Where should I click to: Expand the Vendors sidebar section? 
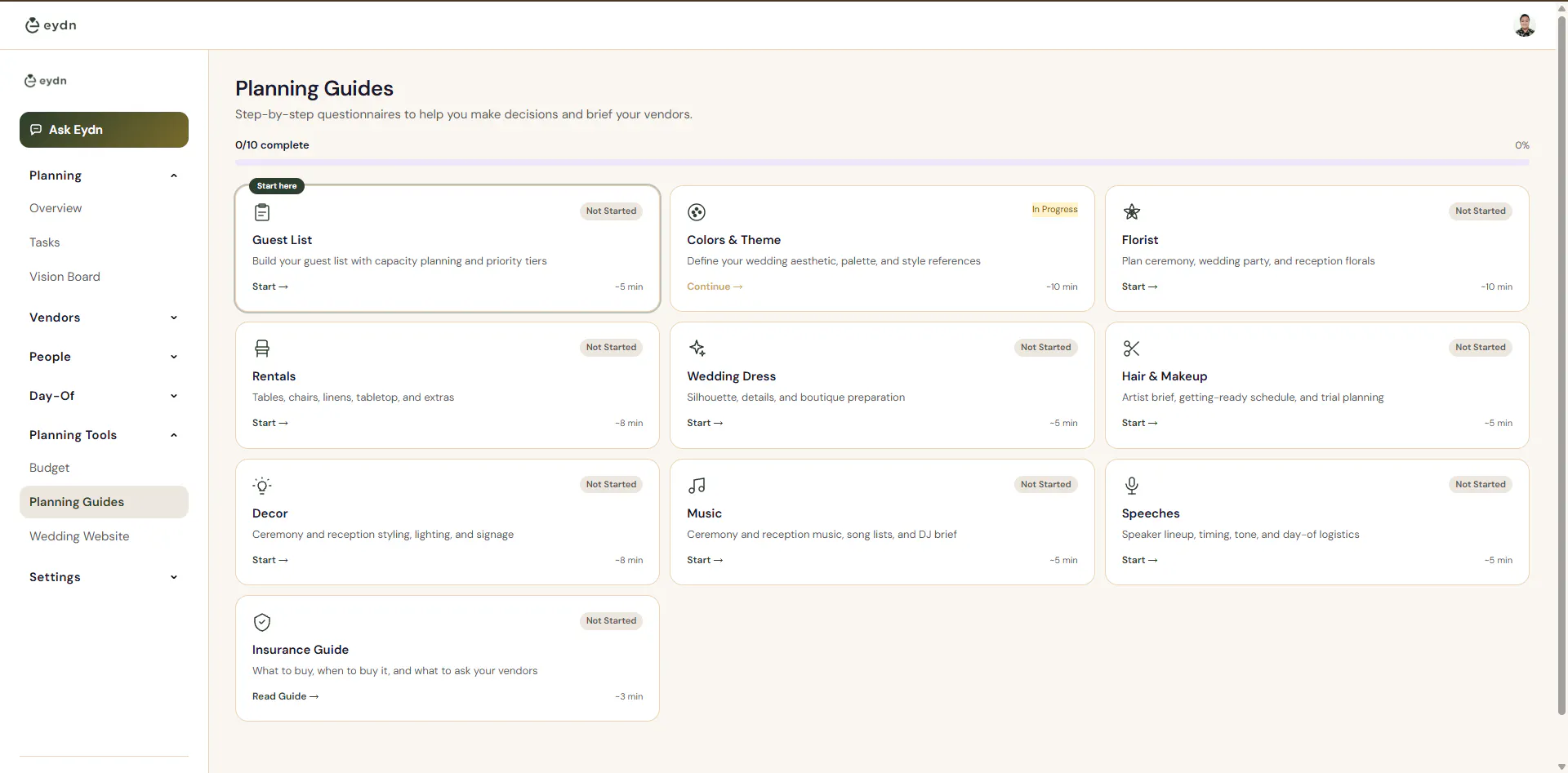click(104, 318)
